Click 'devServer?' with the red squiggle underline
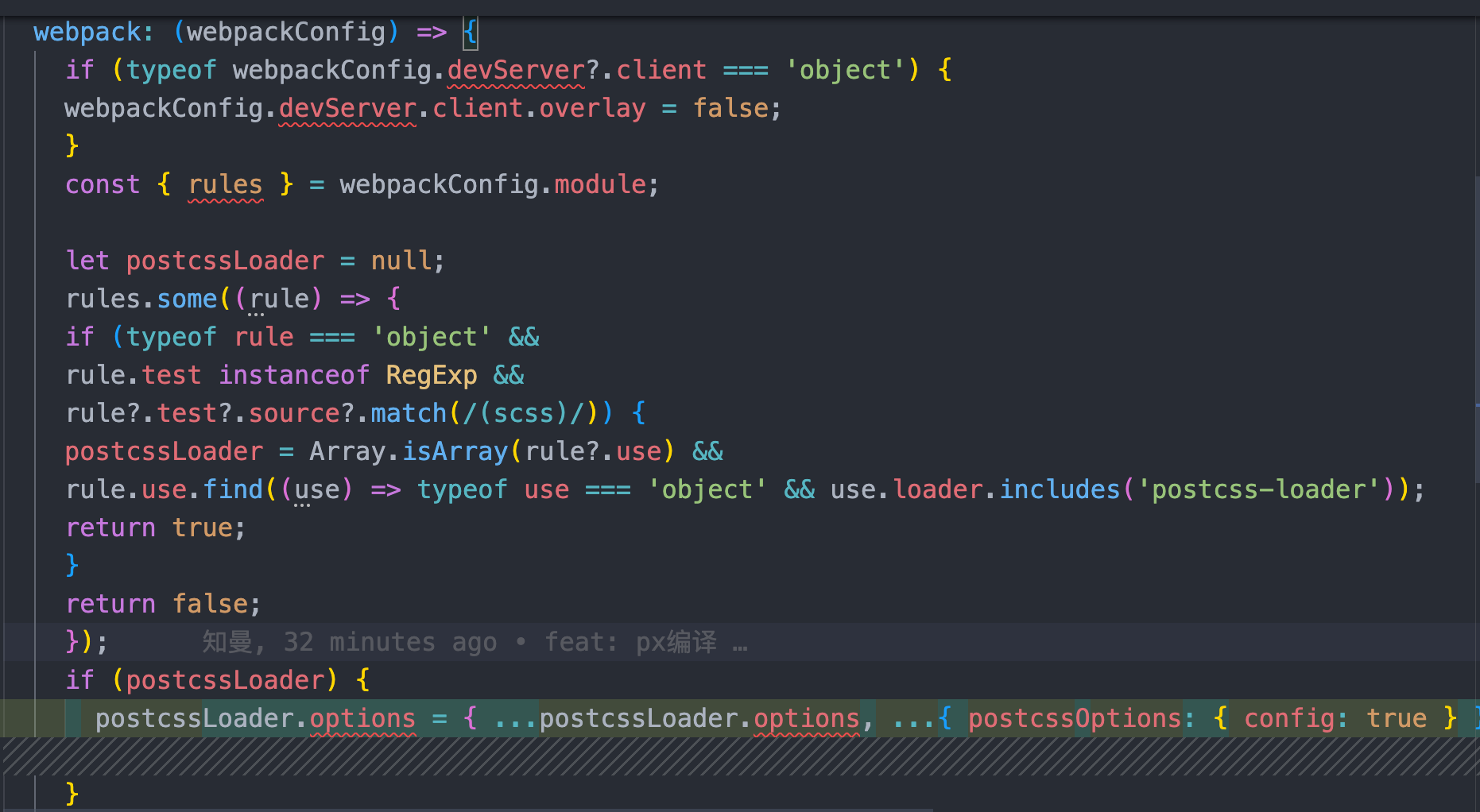 pos(524,70)
